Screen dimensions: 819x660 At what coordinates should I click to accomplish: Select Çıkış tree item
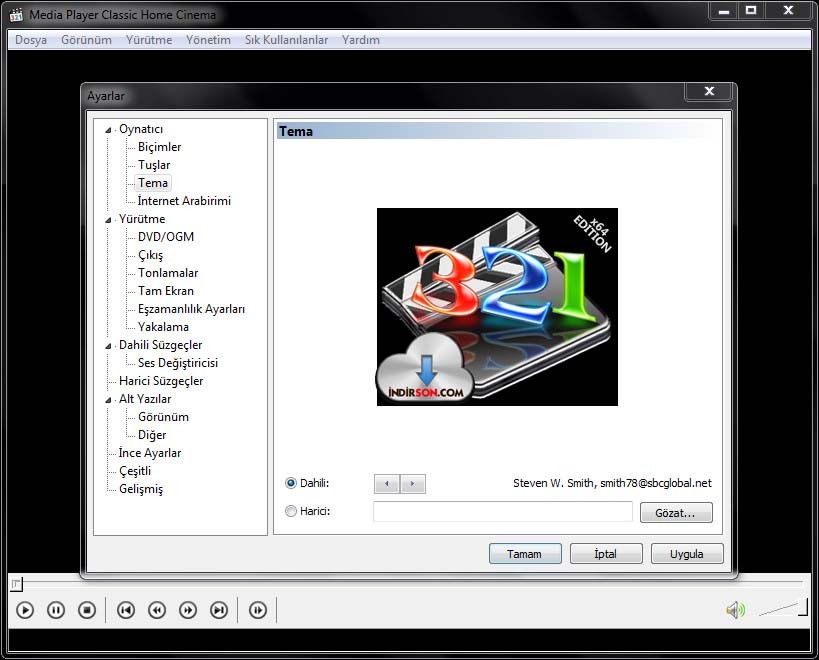150,255
